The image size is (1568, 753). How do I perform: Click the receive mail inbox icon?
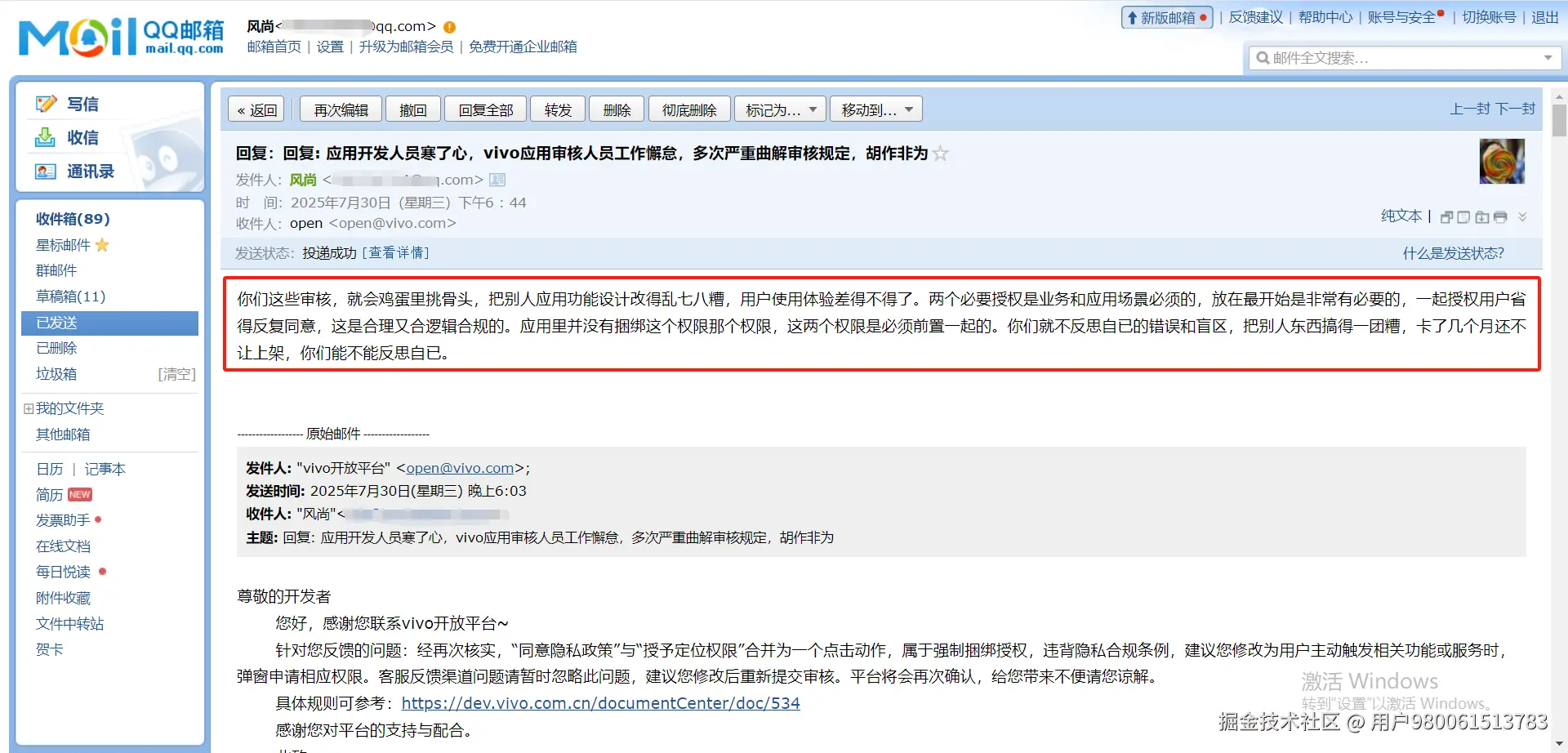tap(46, 137)
